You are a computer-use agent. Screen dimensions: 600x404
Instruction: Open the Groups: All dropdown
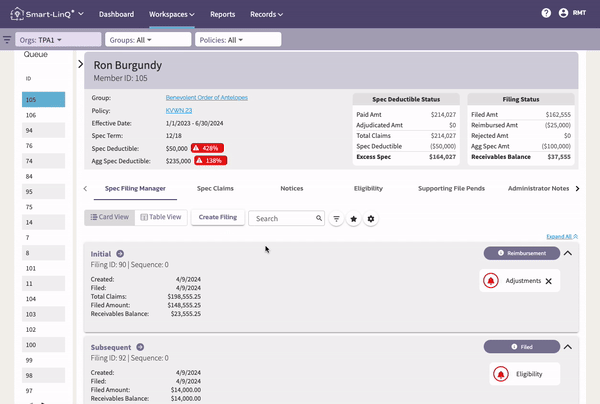click(148, 40)
